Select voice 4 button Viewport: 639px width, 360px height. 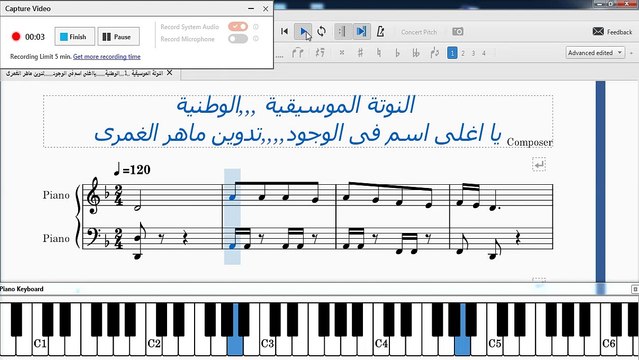point(484,53)
